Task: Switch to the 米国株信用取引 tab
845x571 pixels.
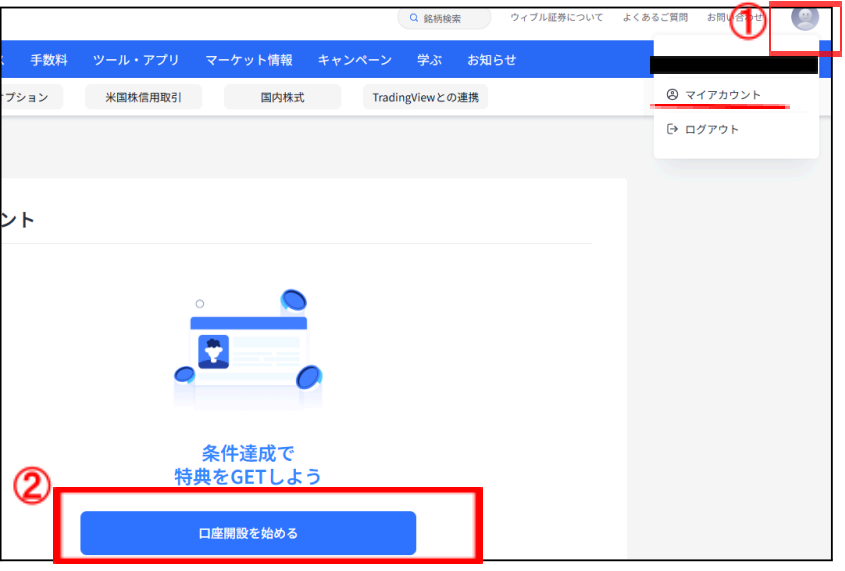Action: (143, 97)
